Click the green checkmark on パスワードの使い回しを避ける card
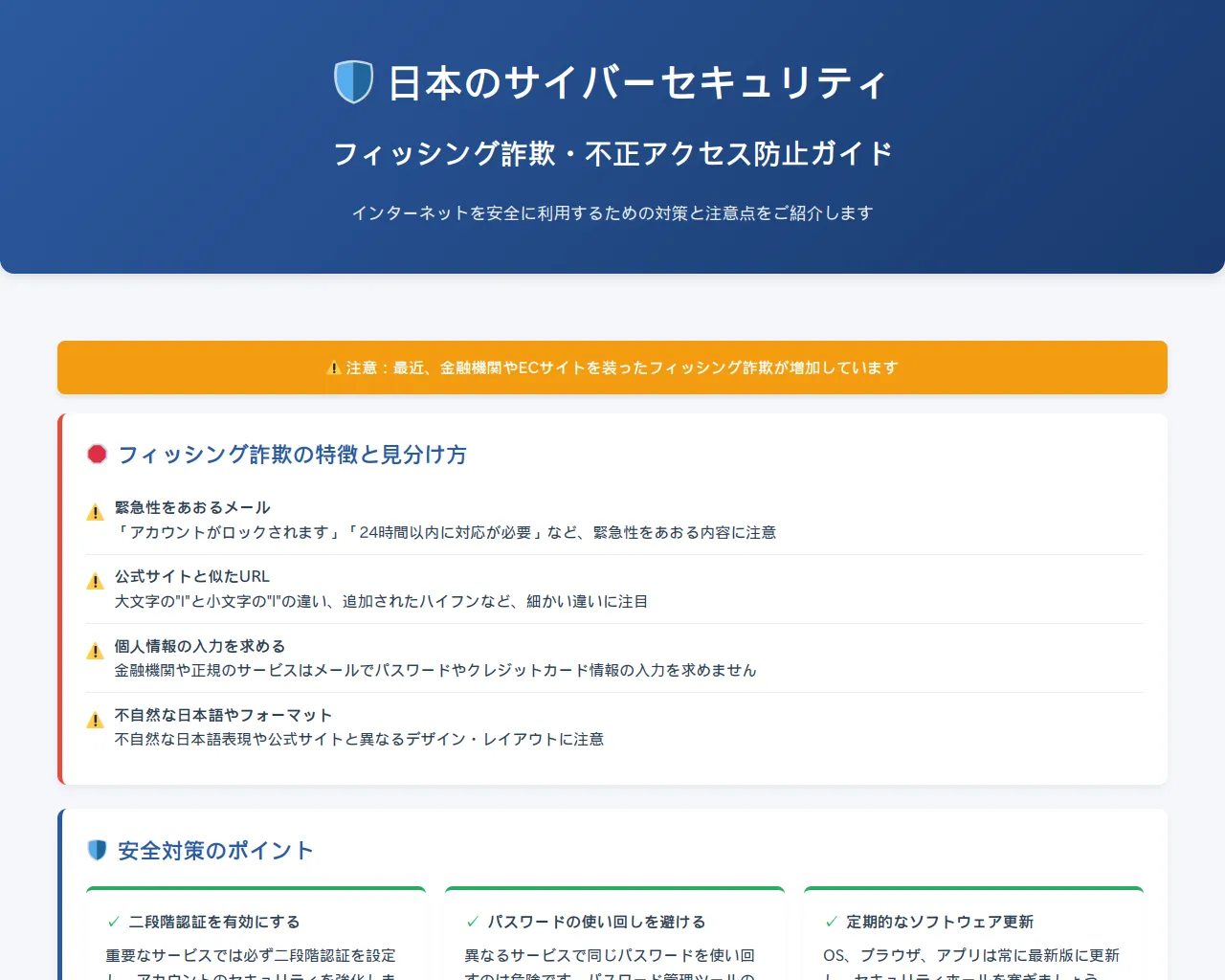The height and width of the screenshot is (980, 1225). (x=471, y=922)
